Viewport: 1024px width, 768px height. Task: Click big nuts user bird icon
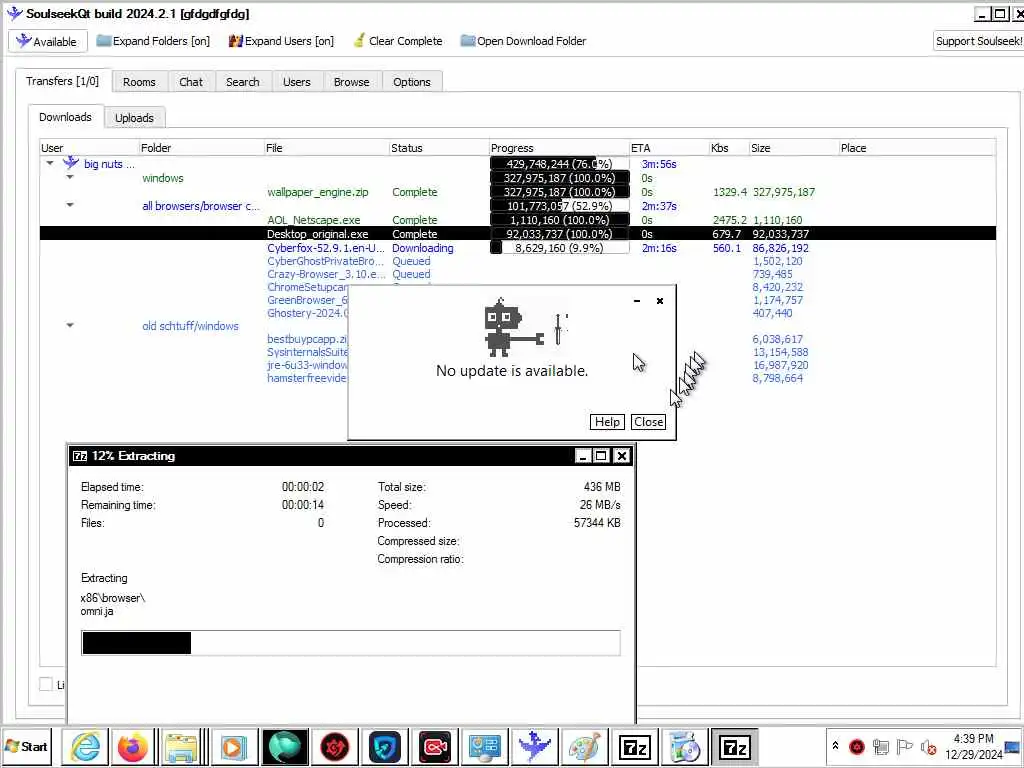click(x=71, y=163)
